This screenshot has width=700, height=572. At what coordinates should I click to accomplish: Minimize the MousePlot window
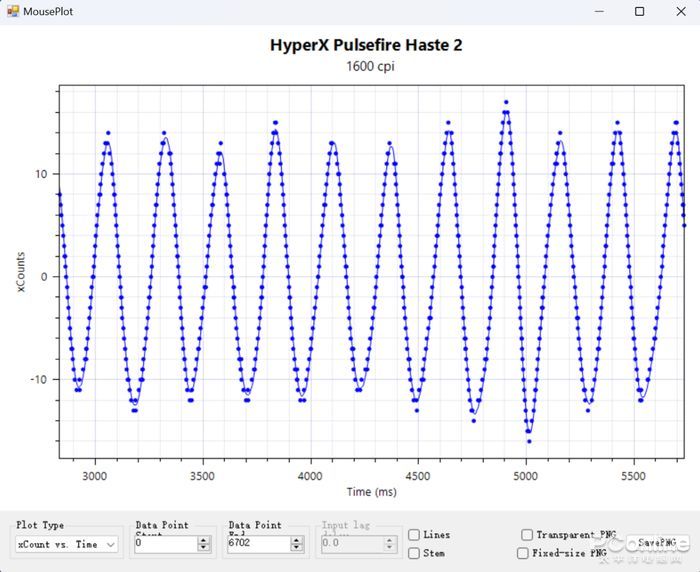(x=600, y=11)
